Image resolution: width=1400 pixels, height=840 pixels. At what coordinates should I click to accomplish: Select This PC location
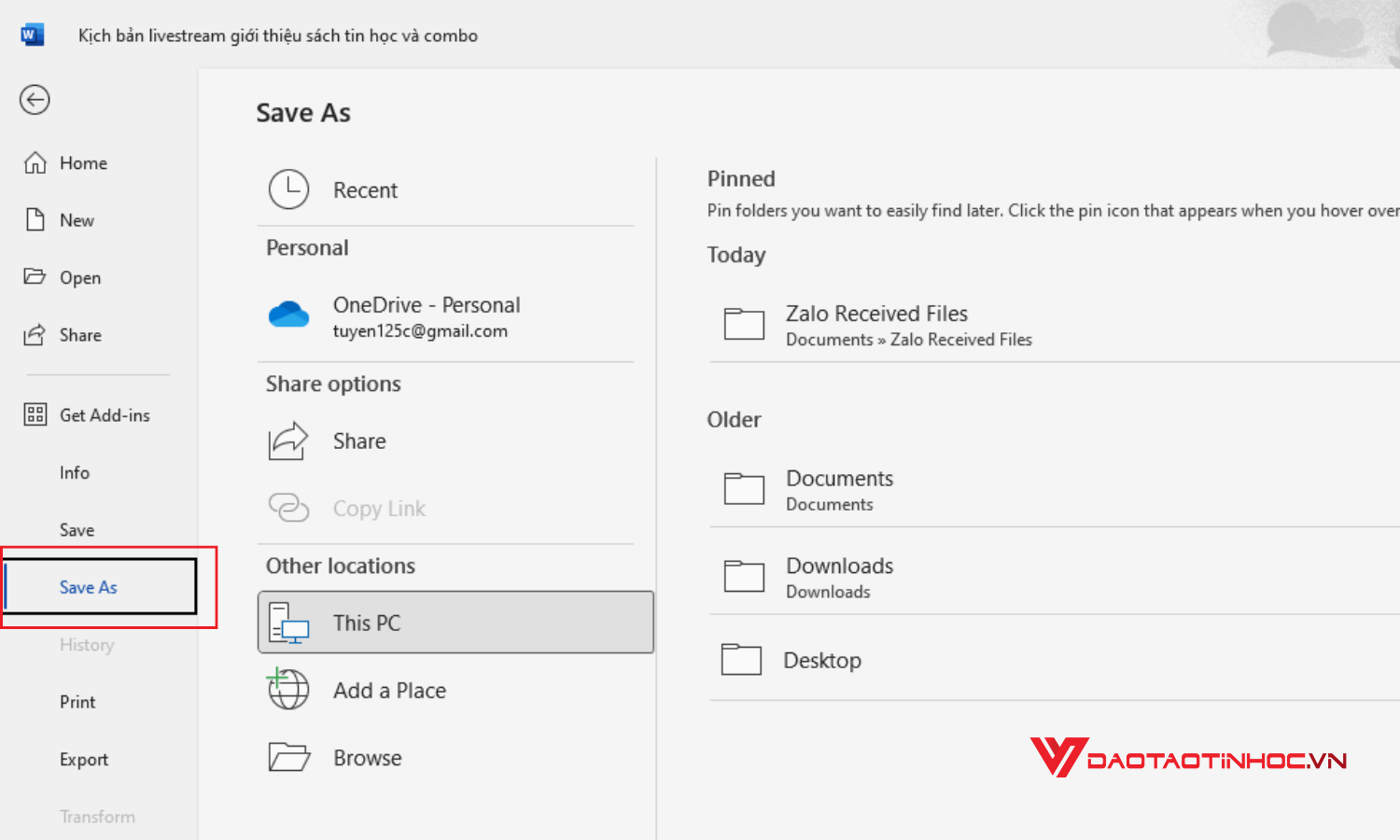[455, 623]
